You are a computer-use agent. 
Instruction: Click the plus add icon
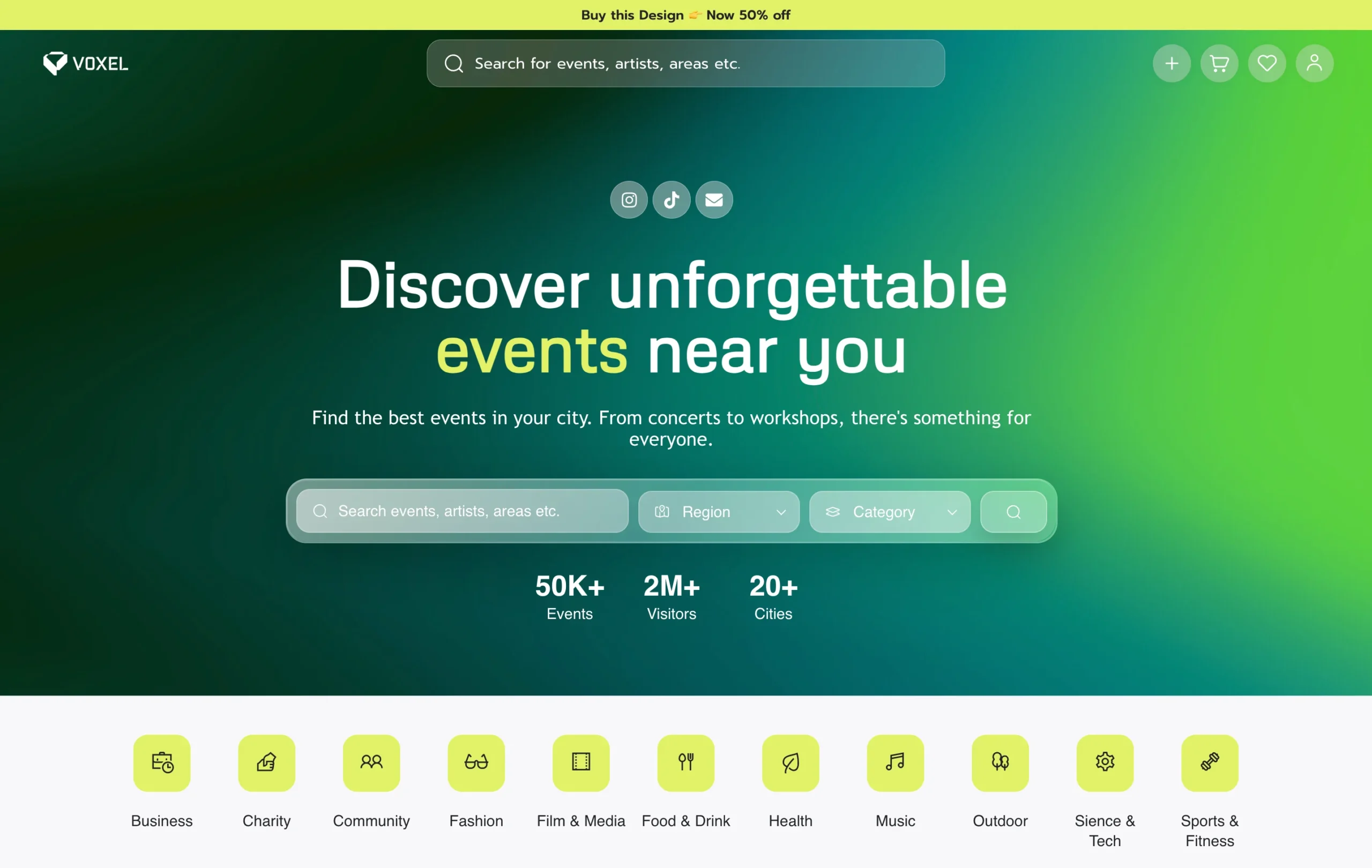[1172, 63]
